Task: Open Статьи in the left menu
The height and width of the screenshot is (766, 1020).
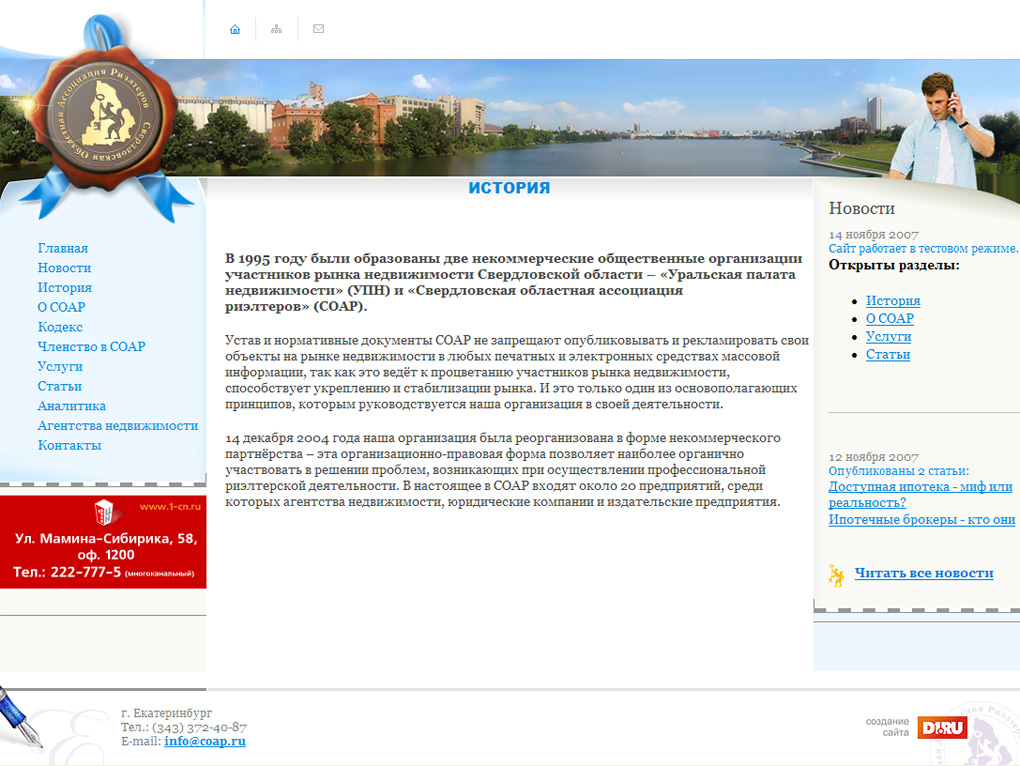Action: 60,386
